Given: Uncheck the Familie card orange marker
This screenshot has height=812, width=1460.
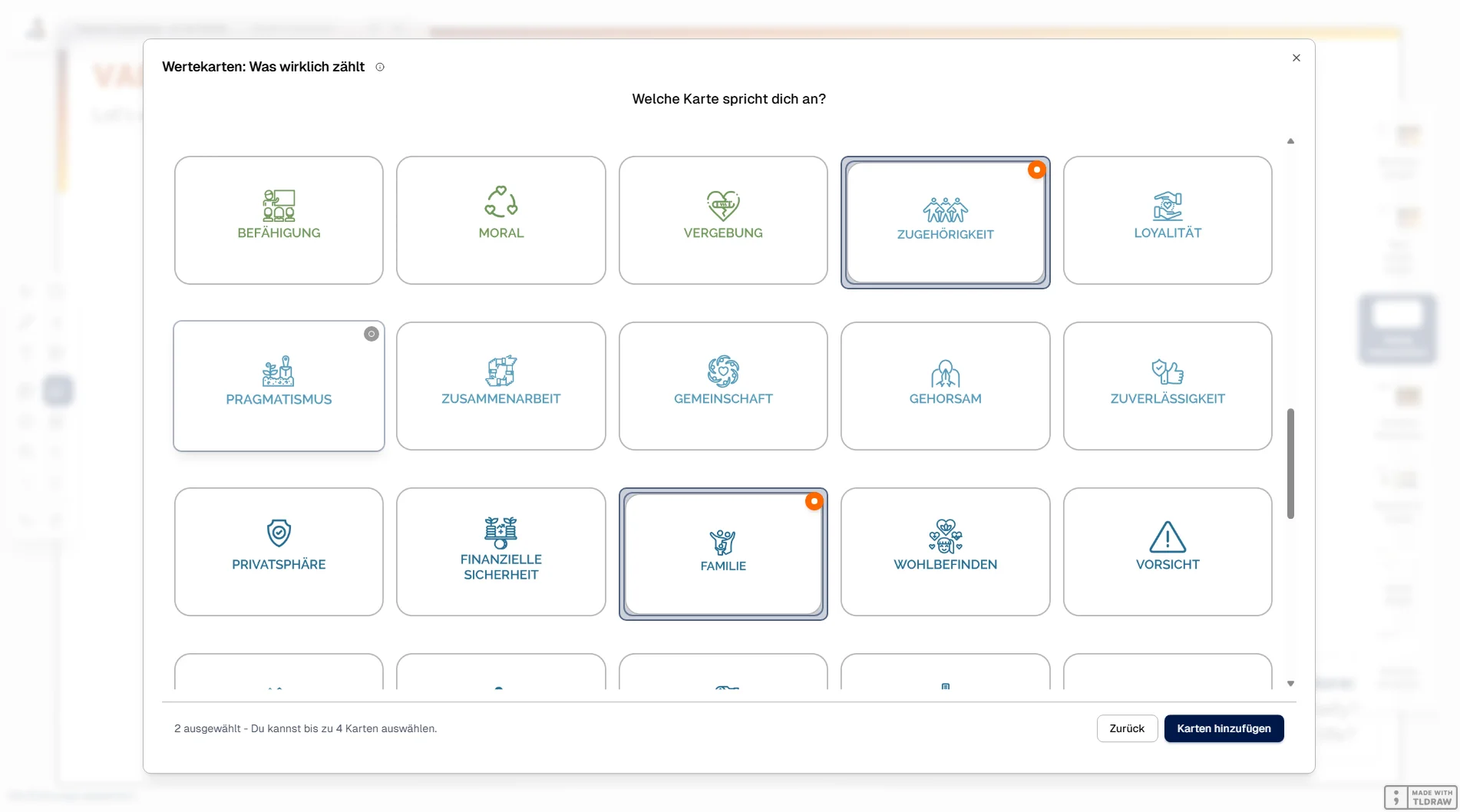Looking at the screenshot, I should tap(814, 501).
